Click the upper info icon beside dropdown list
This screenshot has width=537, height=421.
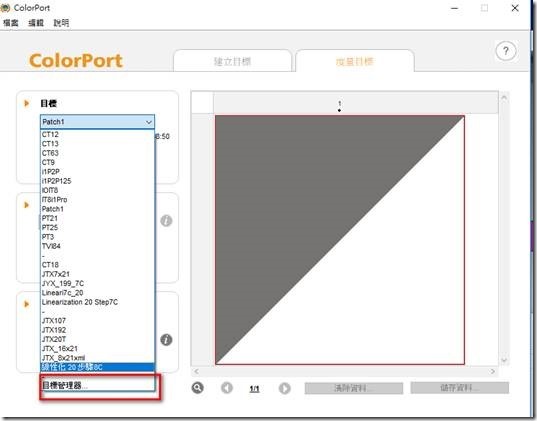point(166,221)
